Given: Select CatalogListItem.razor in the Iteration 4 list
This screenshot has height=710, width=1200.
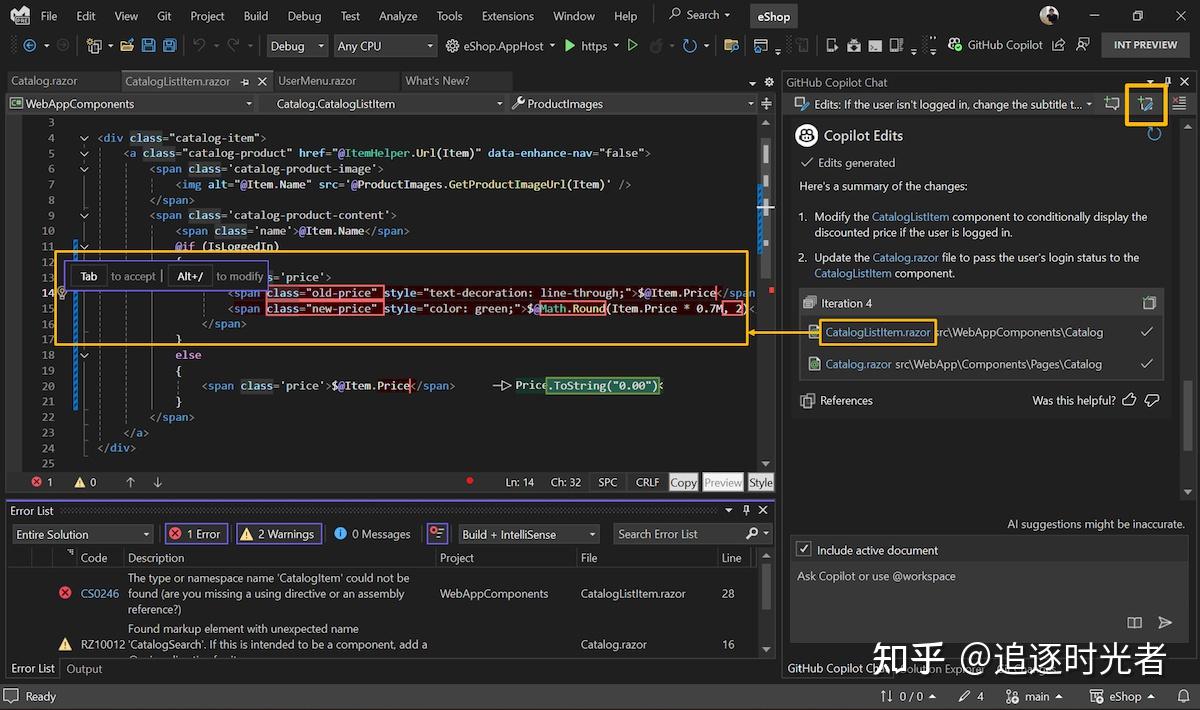Looking at the screenshot, I should (877, 332).
